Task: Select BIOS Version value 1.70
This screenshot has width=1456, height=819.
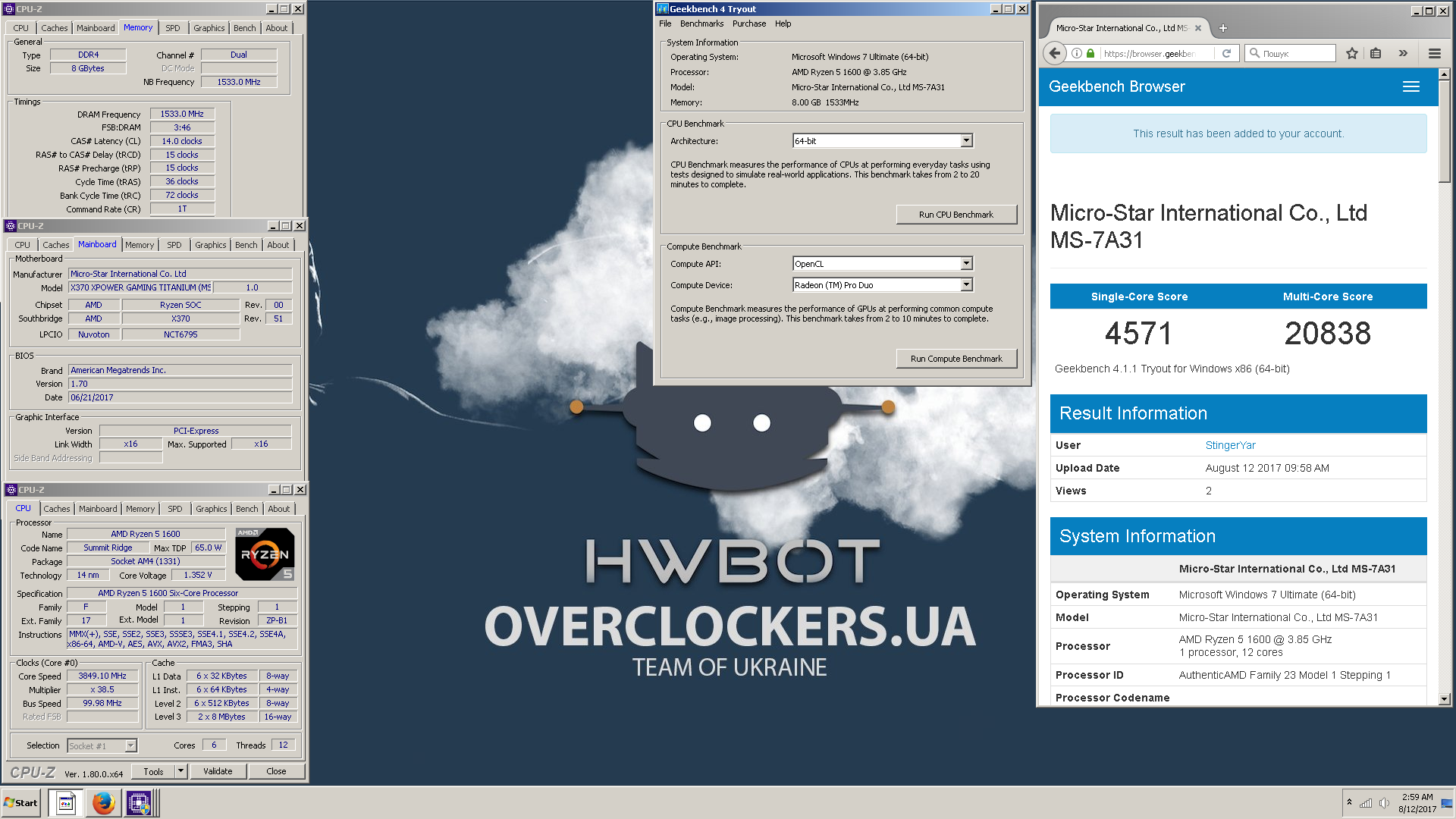Action: (x=180, y=384)
